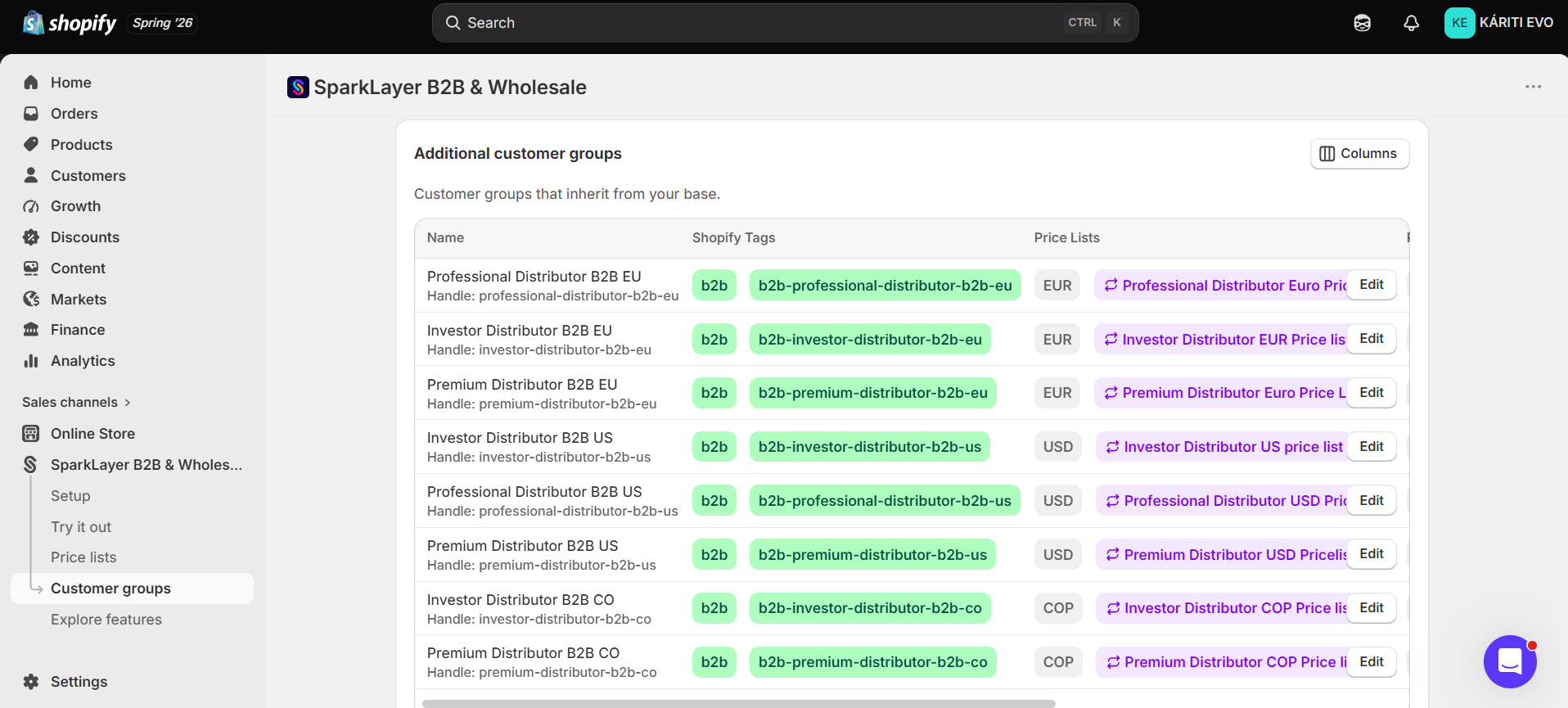Click the Discounts badge icon

31,237
